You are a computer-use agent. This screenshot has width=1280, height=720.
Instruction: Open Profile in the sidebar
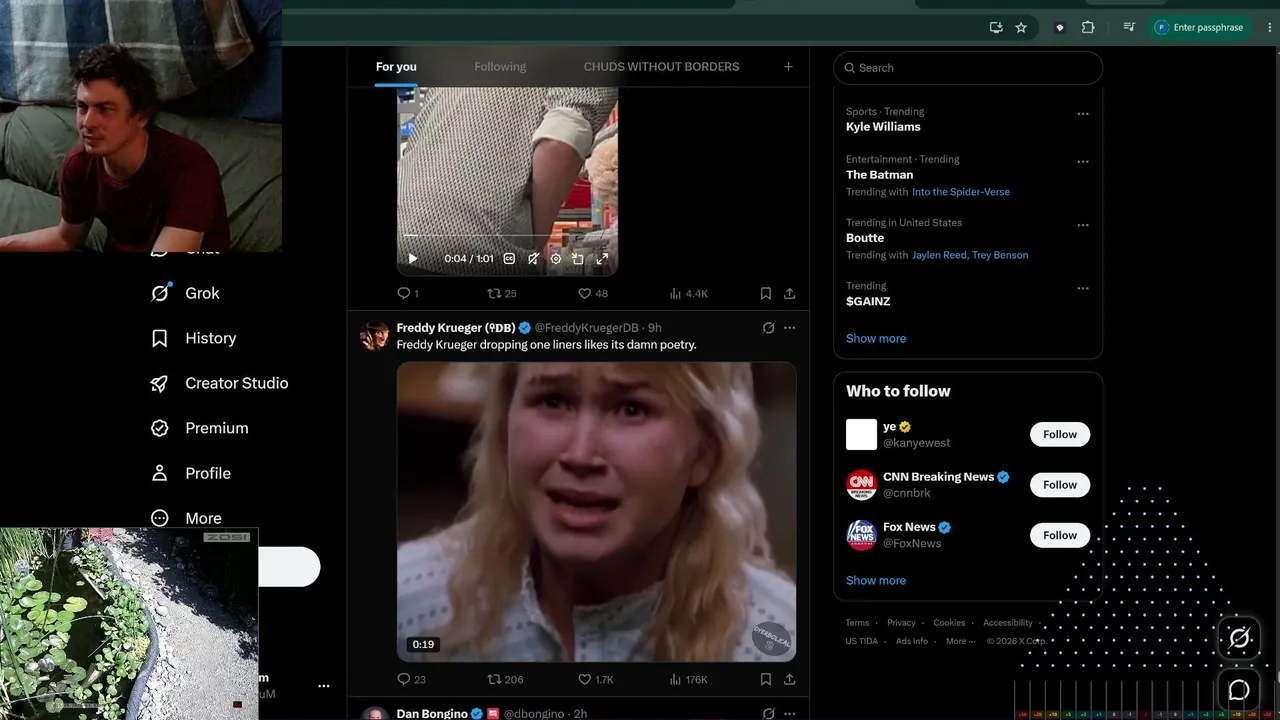(x=190, y=473)
